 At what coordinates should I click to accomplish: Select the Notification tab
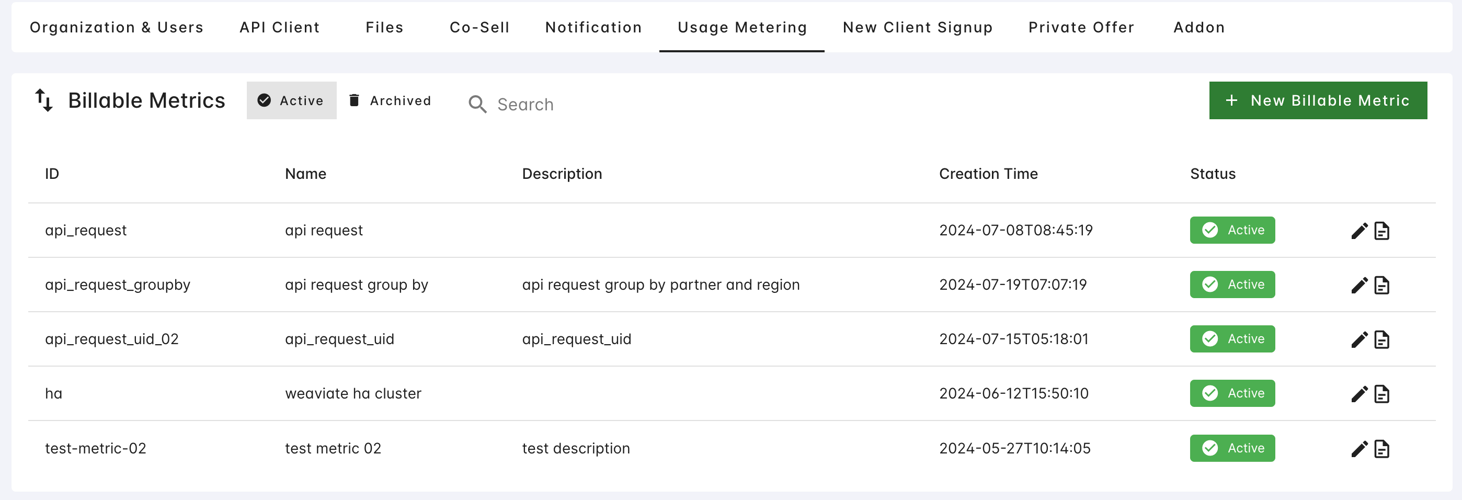coord(593,27)
